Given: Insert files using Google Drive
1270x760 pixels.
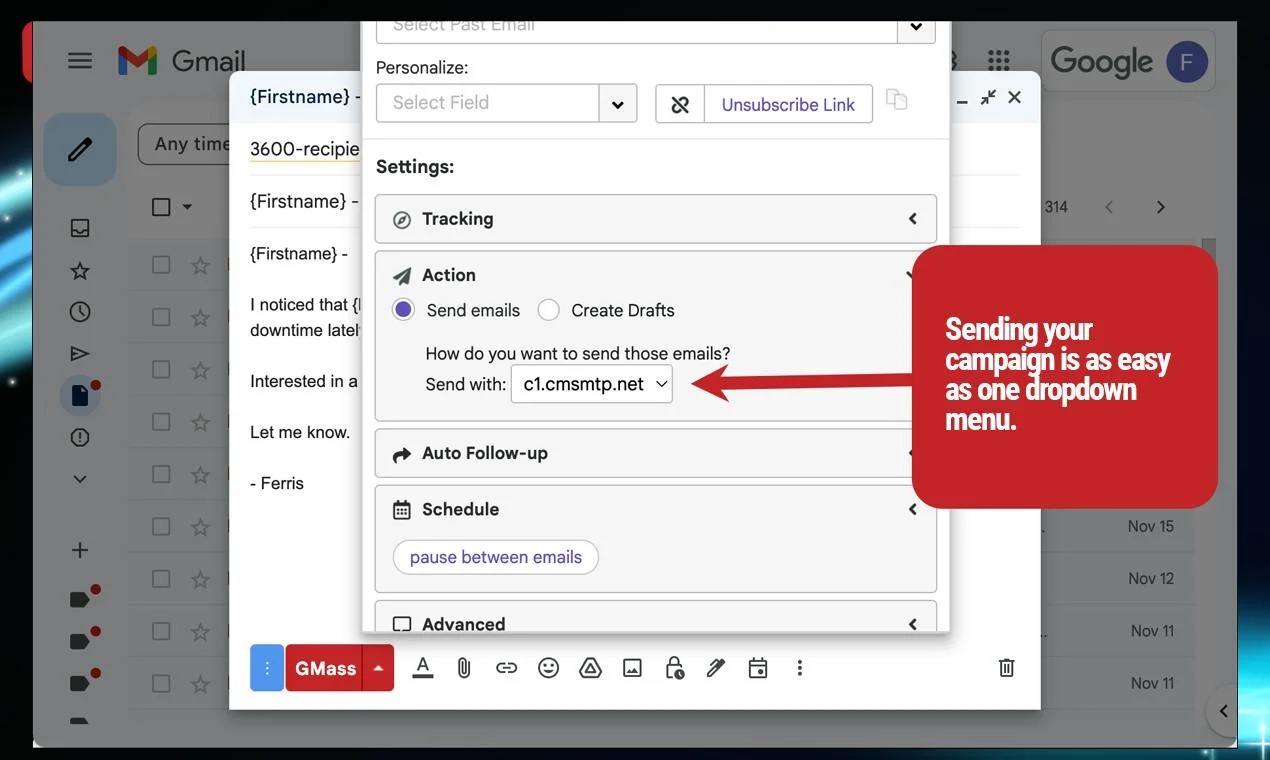Looking at the screenshot, I should (x=590, y=668).
